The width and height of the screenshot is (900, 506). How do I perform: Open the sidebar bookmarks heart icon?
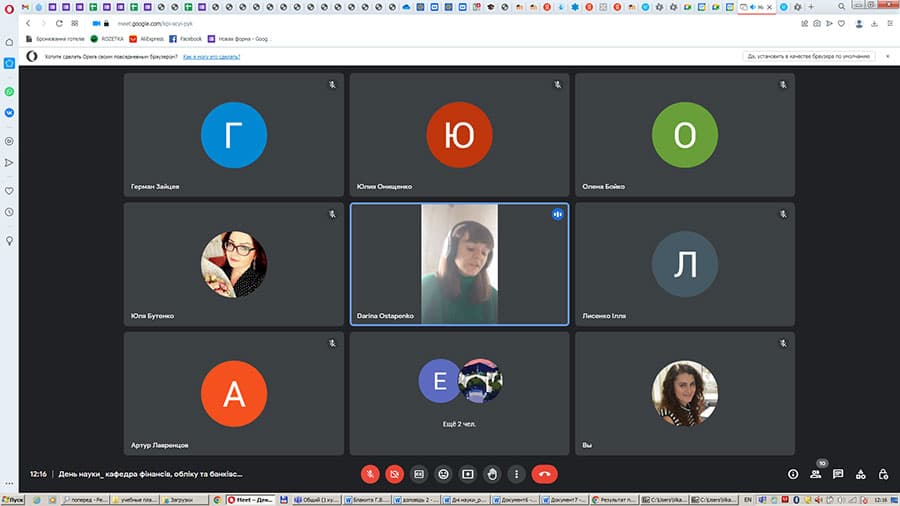tap(9, 191)
